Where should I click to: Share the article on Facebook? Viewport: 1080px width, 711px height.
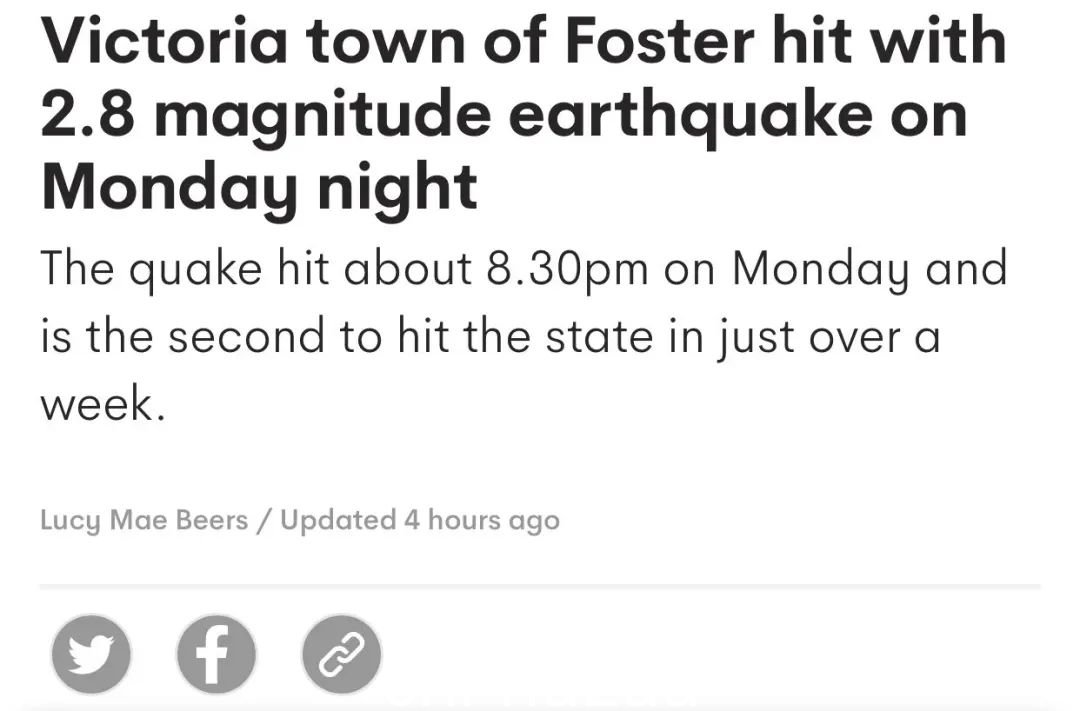click(x=216, y=654)
